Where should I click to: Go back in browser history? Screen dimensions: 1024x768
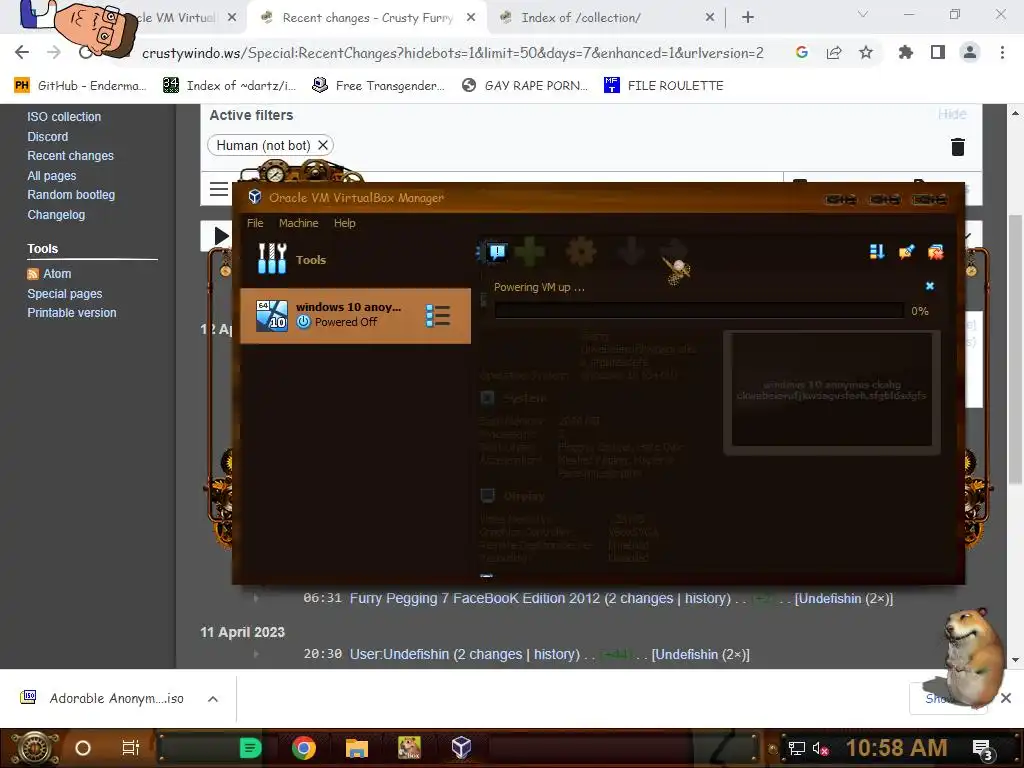tap(22, 52)
